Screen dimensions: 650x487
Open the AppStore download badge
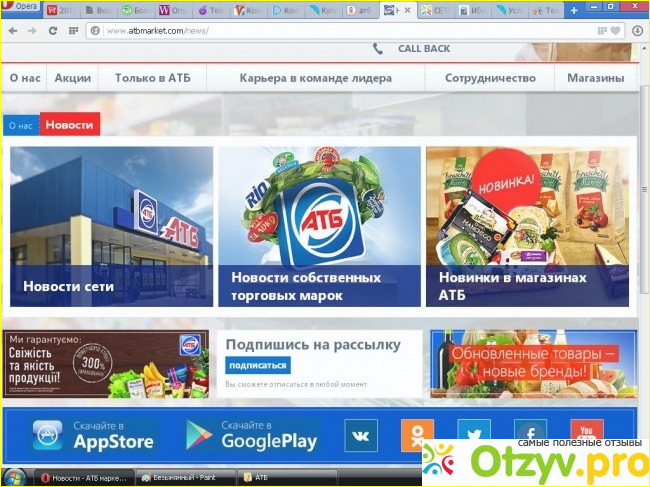click(x=93, y=435)
